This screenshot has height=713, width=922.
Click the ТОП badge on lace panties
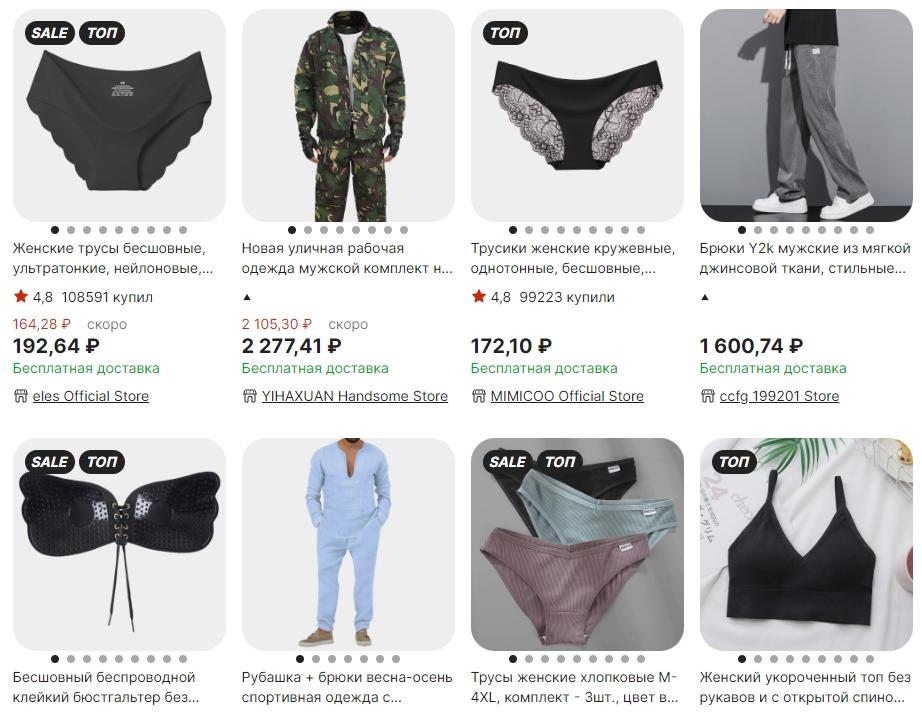point(505,33)
